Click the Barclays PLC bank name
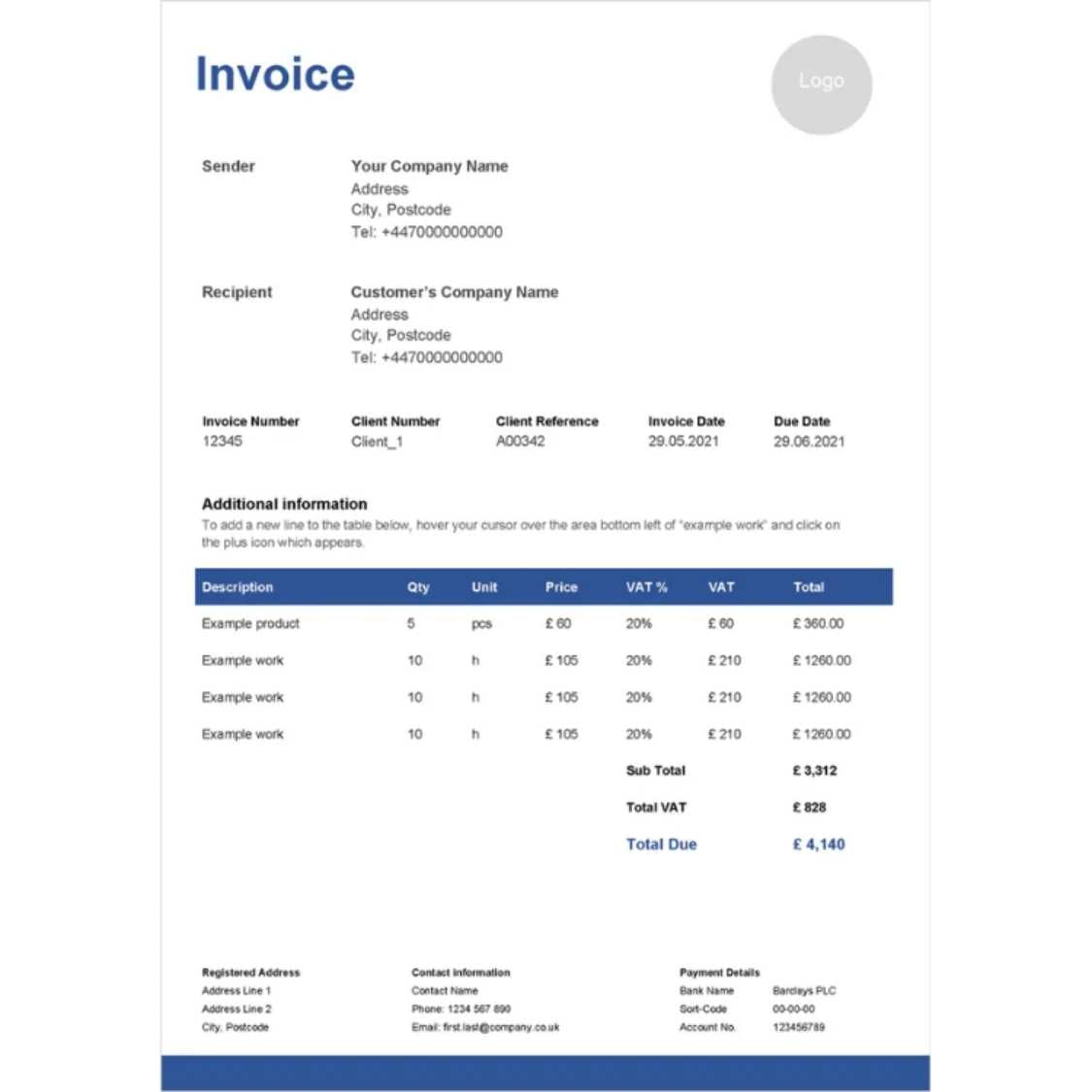 click(x=804, y=991)
